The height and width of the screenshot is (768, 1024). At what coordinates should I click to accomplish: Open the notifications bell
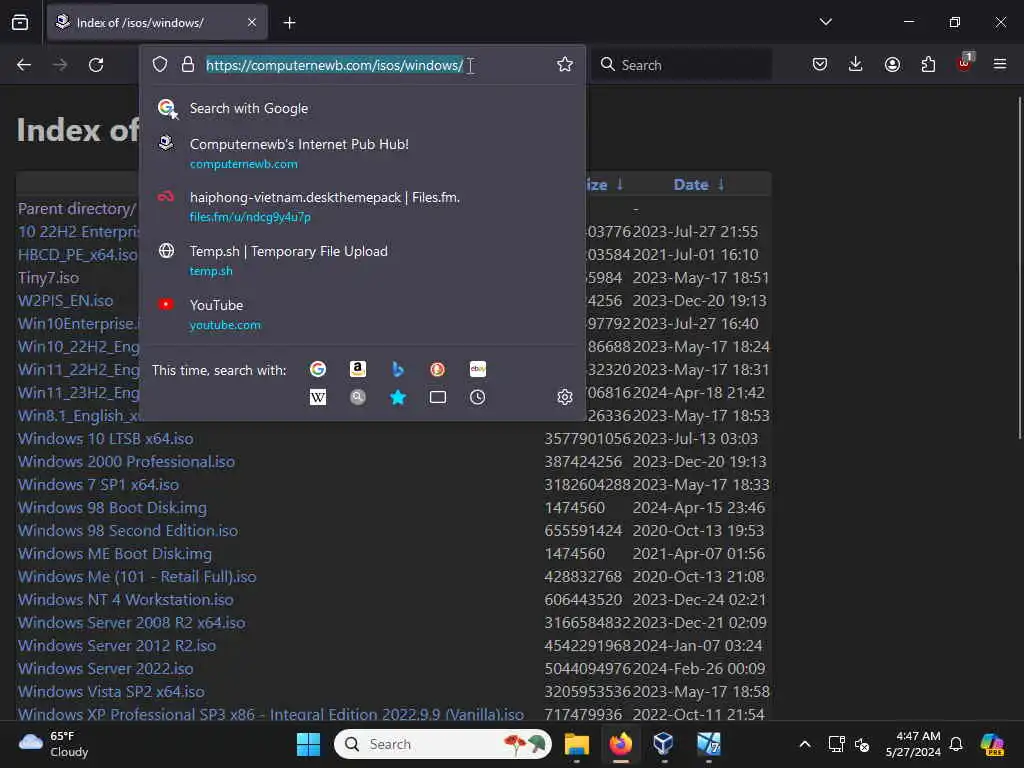pos(956,744)
